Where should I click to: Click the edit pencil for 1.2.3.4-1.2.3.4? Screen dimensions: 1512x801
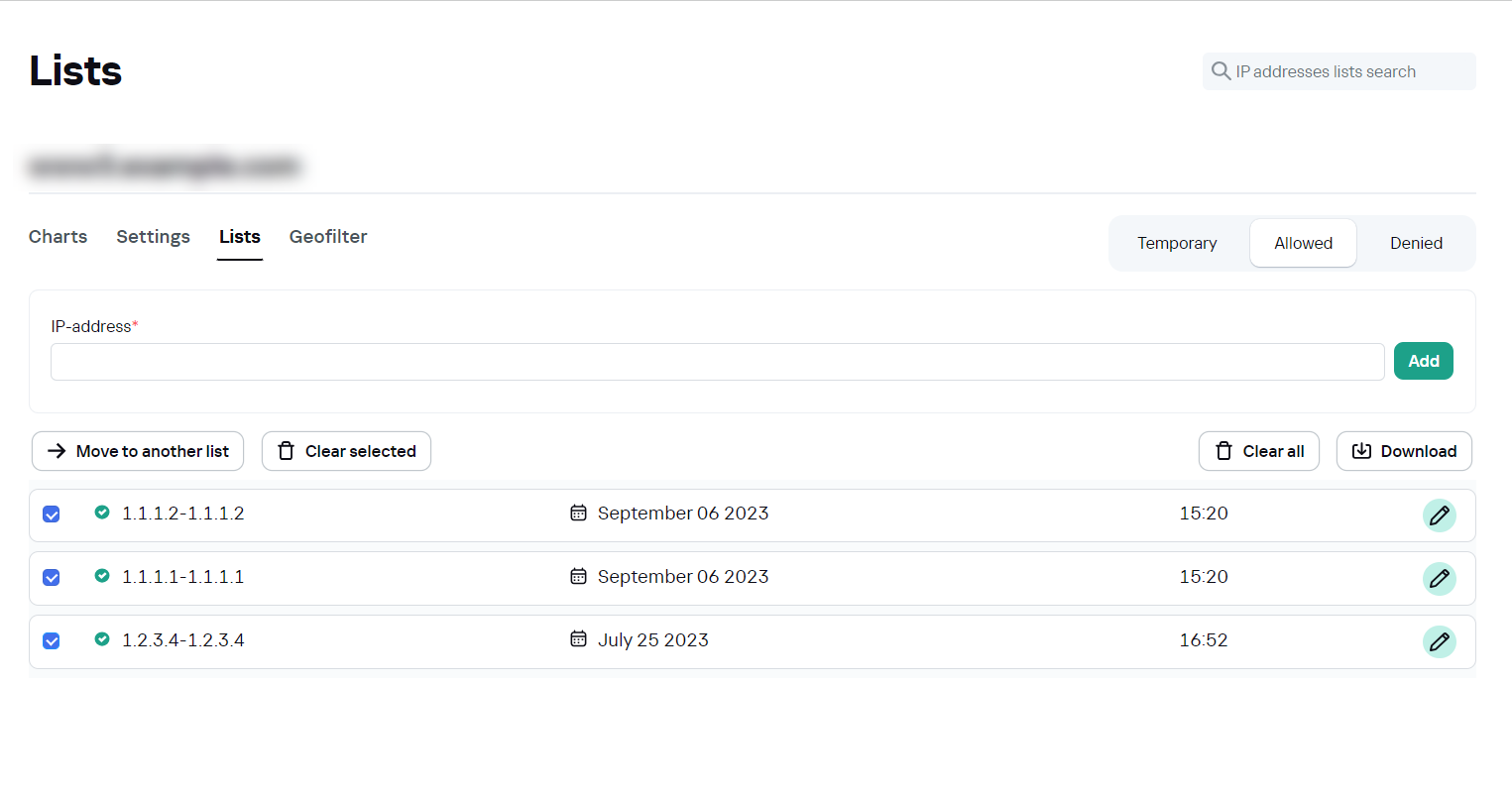coord(1439,642)
